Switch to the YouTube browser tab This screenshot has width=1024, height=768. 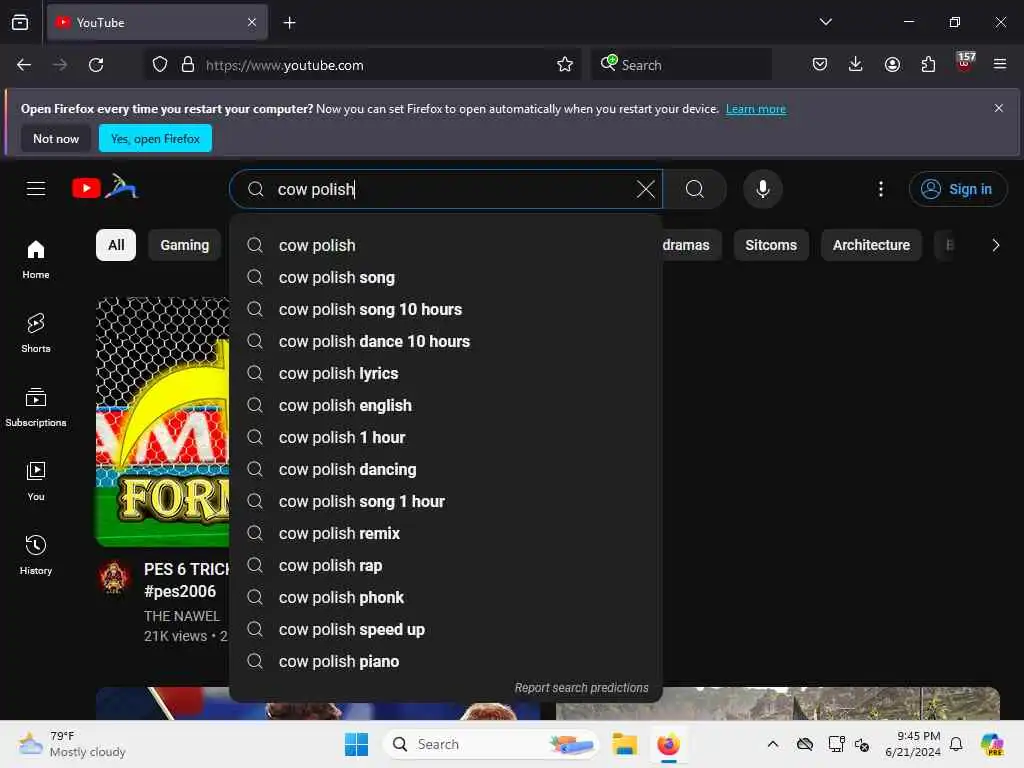[157, 22]
